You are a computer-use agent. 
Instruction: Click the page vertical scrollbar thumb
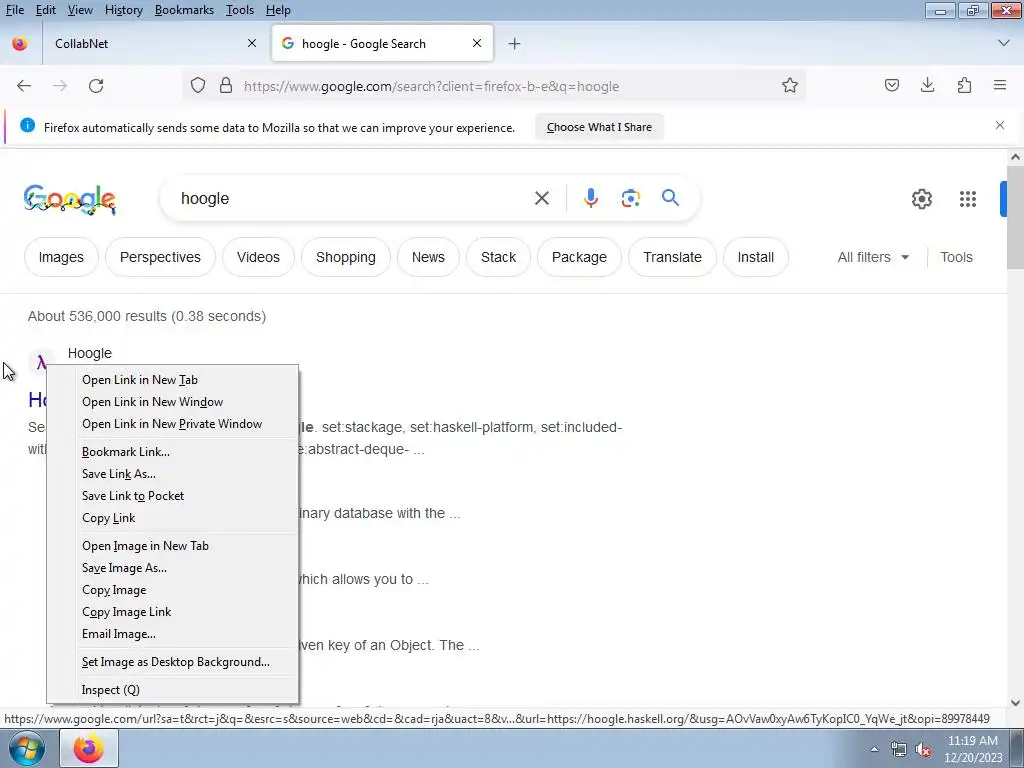[1015, 217]
